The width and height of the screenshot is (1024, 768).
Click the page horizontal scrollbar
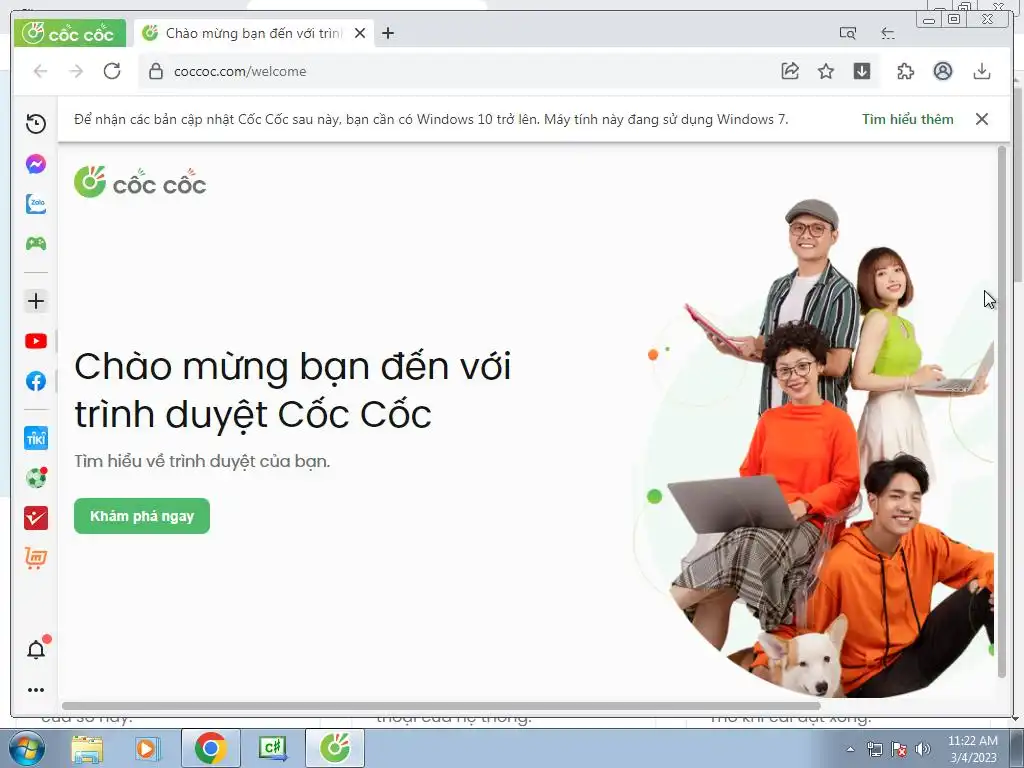tap(441, 706)
